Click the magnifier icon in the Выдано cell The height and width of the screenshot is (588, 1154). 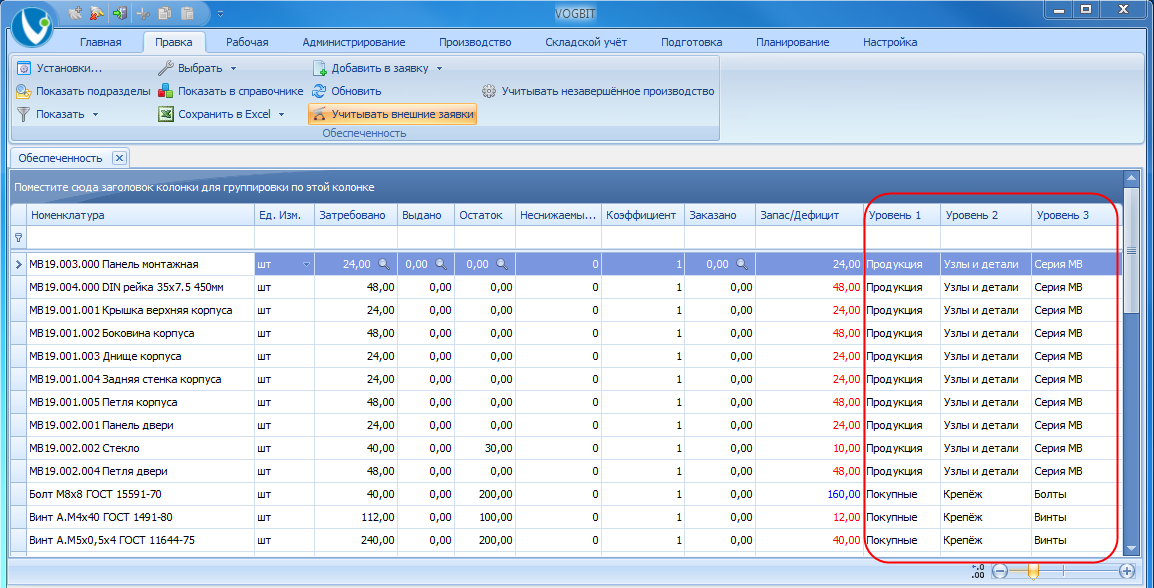440,264
